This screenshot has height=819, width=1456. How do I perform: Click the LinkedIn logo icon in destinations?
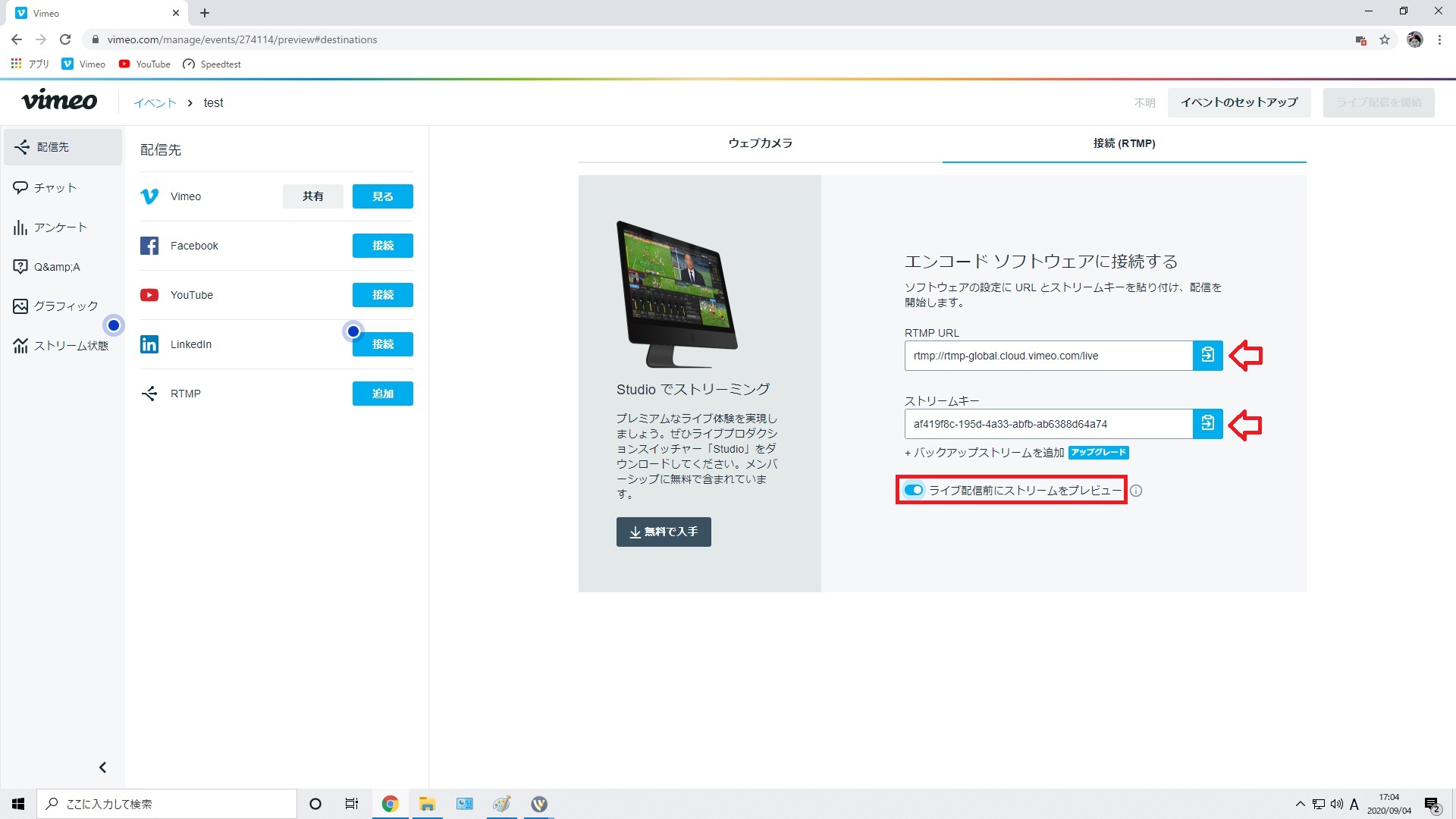[x=149, y=344]
